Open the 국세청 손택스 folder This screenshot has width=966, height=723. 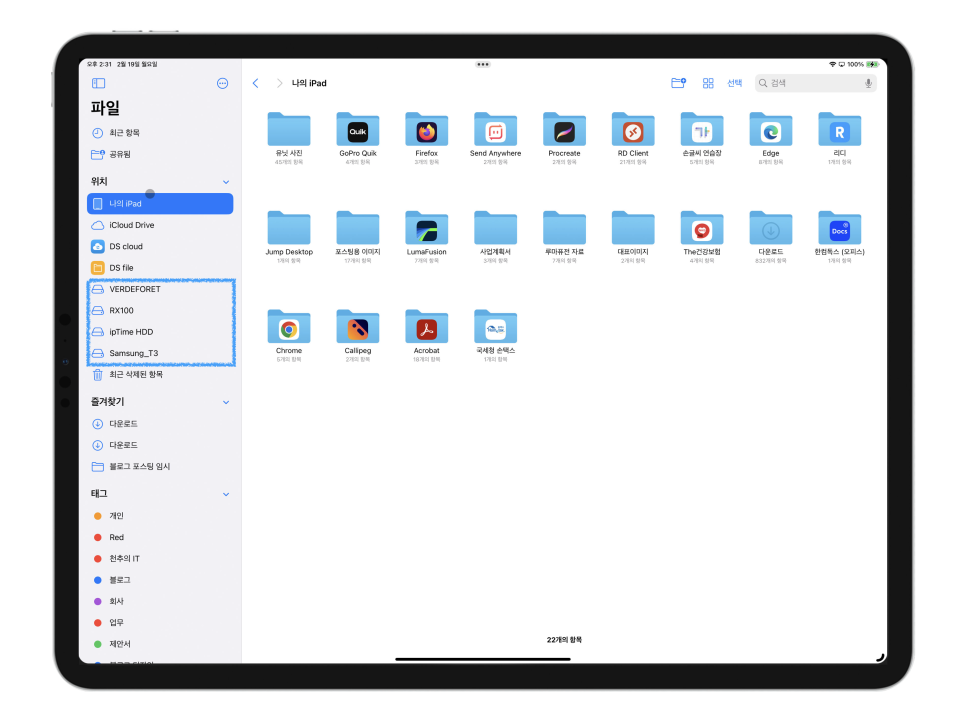point(495,336)
